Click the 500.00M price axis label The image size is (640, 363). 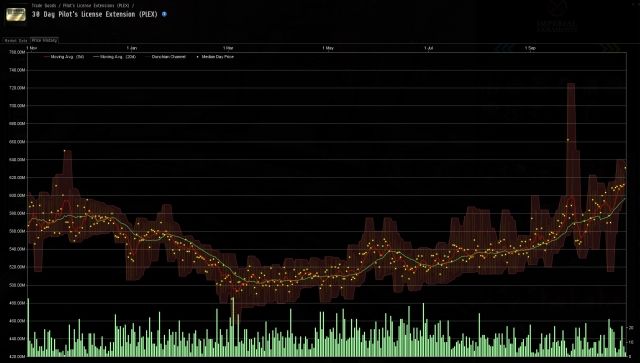click(x=17, y=285)
